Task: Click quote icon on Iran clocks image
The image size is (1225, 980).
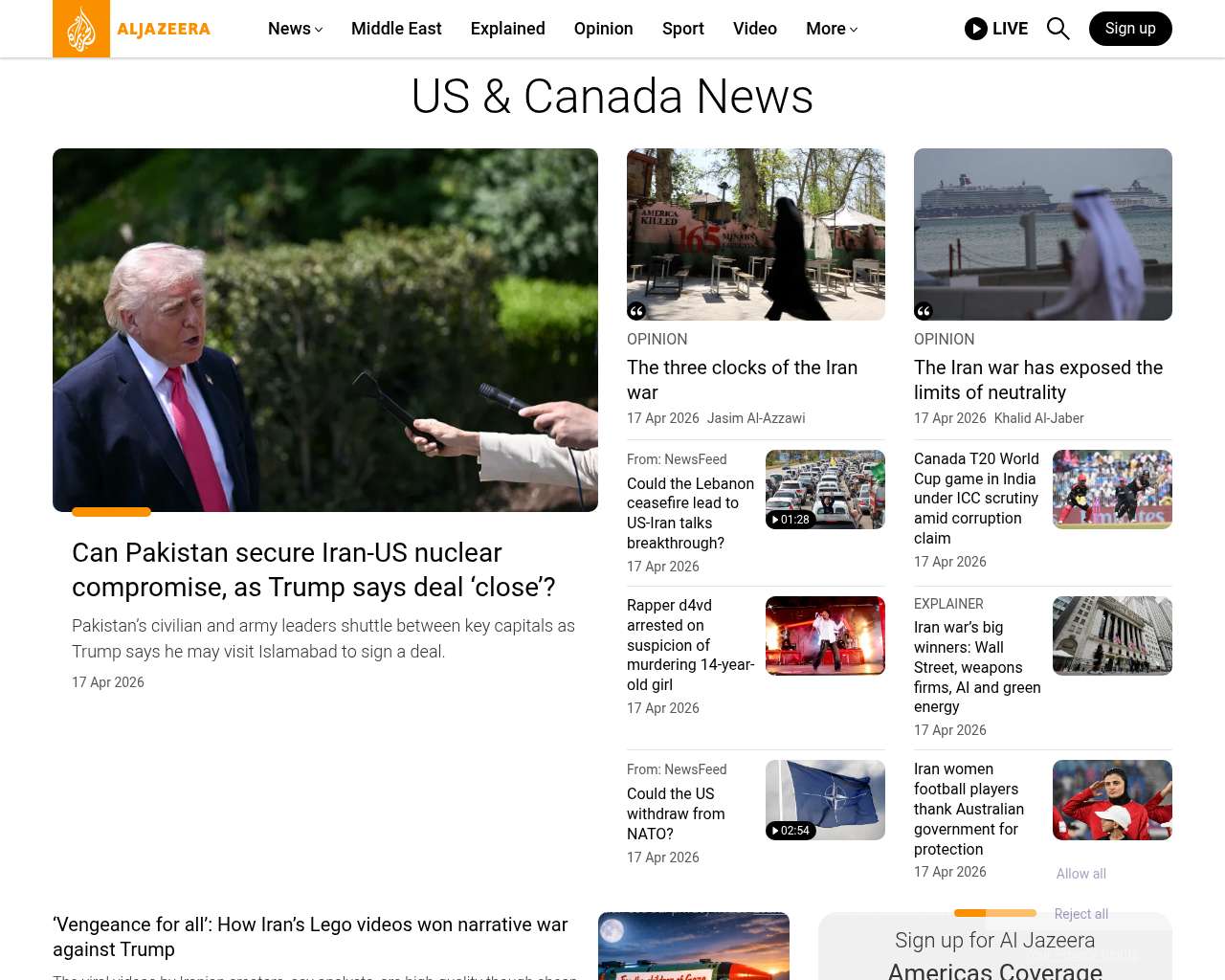Action: click(x=636, y=311)
